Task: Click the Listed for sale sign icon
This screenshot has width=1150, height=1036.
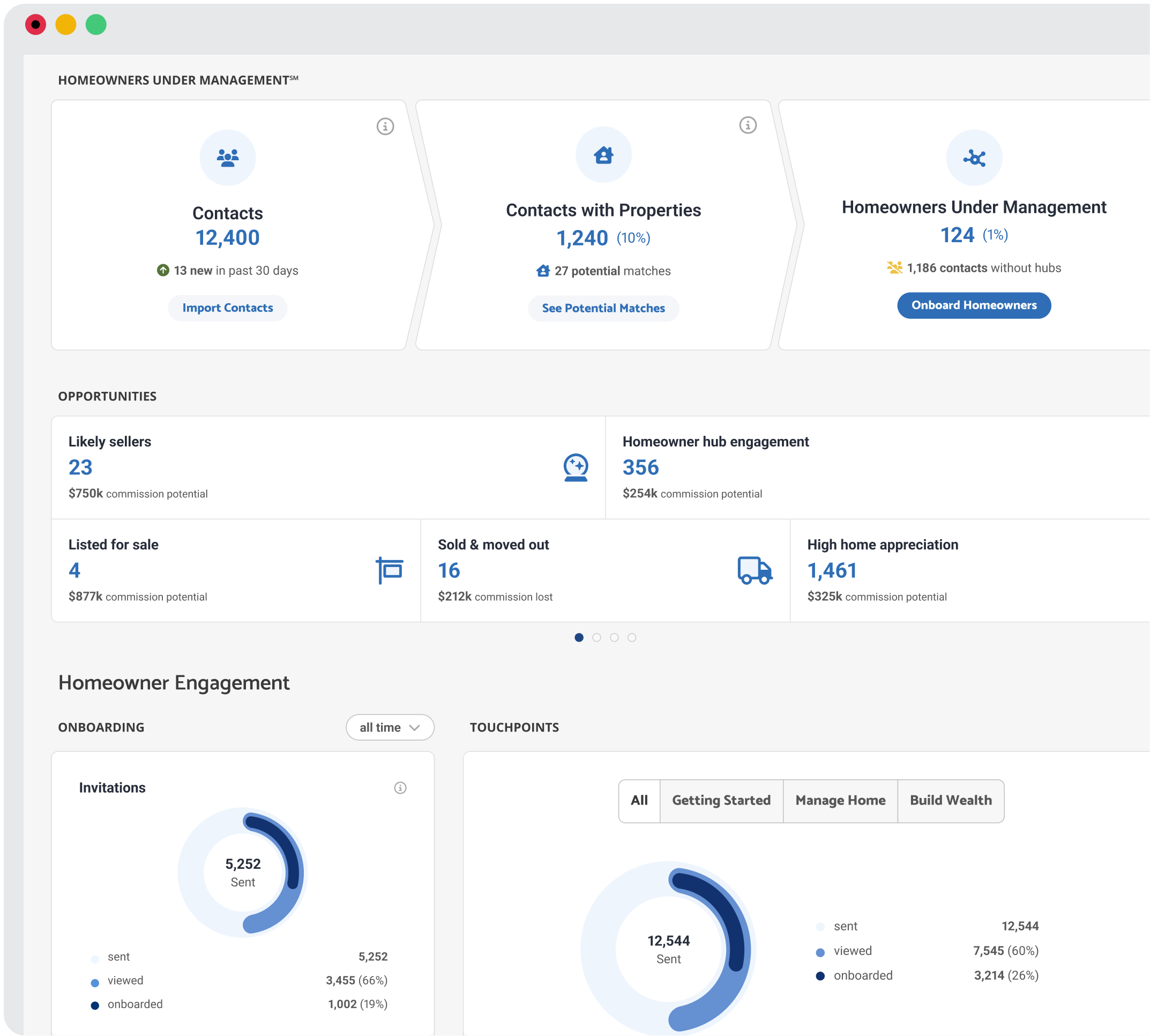Action: [389, 570]
